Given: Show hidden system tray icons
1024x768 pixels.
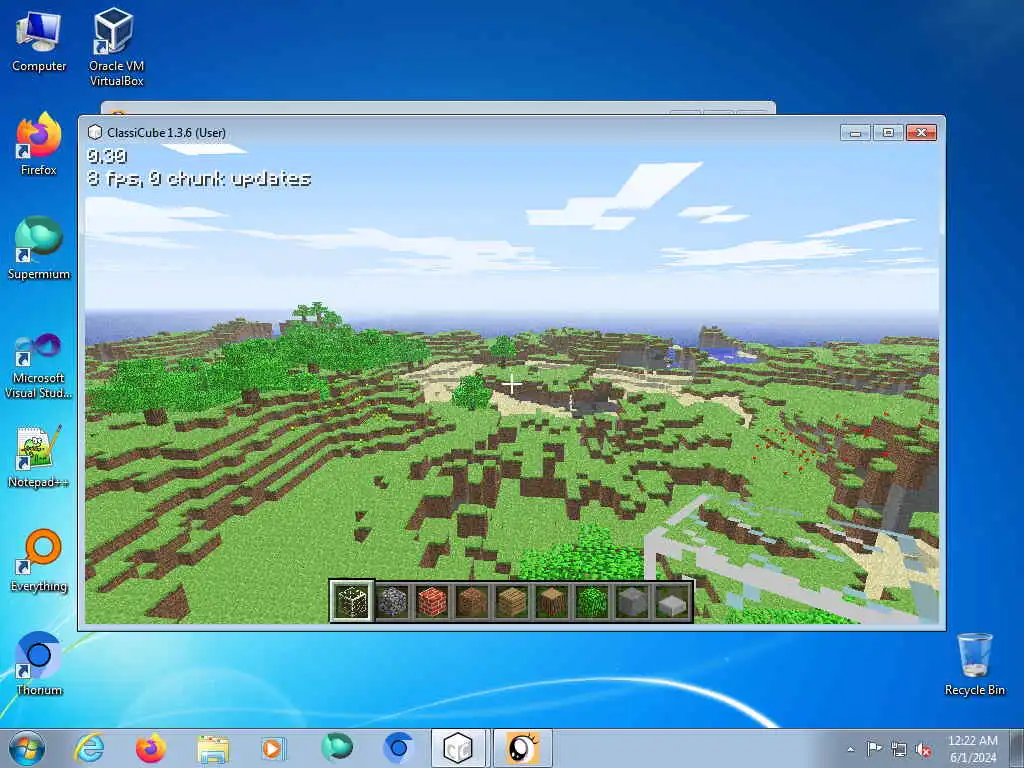Looking at the screenshot, I should [850, 750].
